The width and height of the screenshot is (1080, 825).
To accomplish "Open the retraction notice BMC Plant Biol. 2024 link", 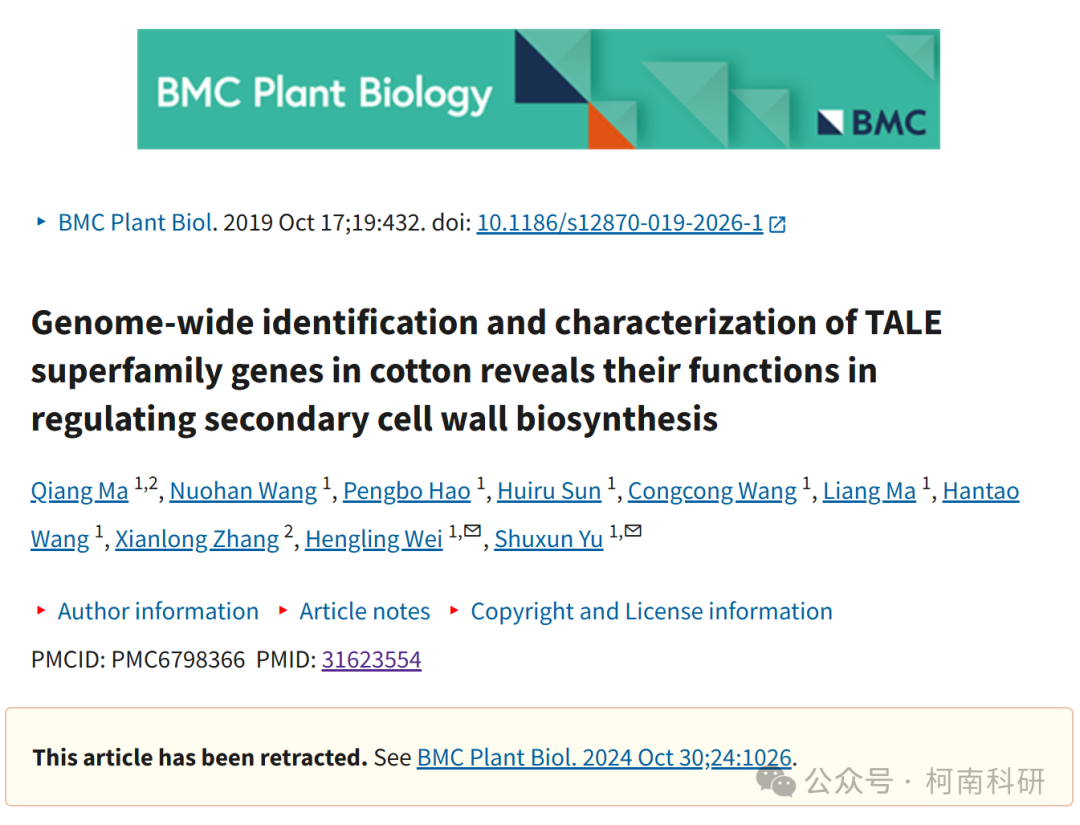I will pos(604,758).
